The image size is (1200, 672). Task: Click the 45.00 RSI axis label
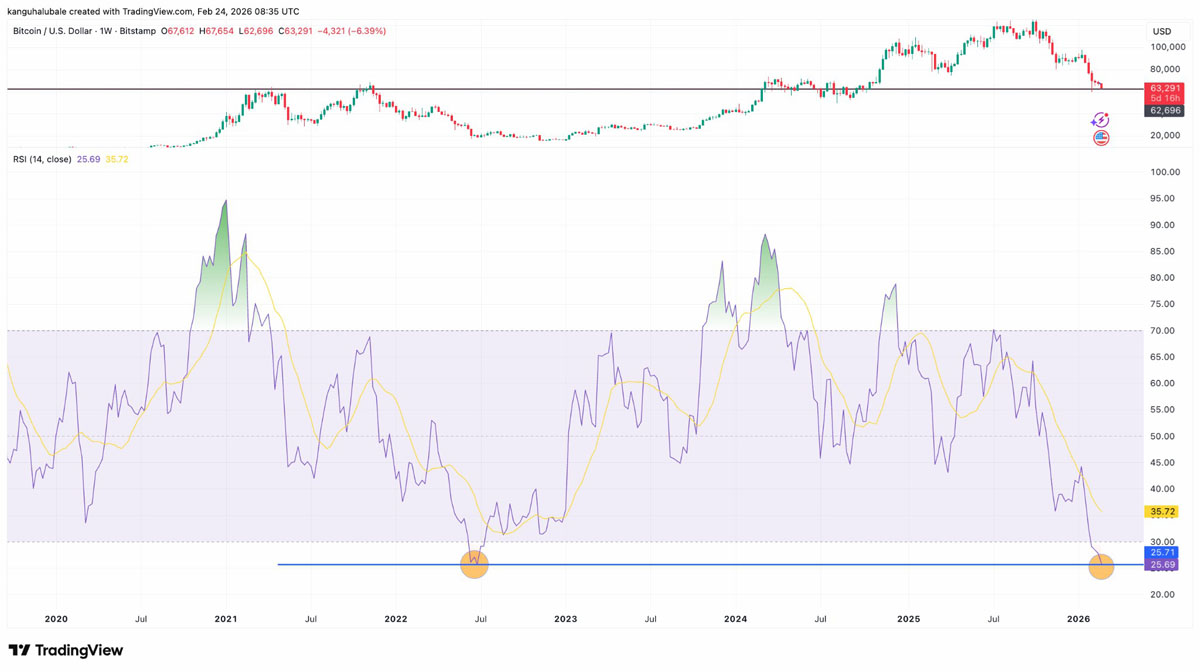point(1163,463)
